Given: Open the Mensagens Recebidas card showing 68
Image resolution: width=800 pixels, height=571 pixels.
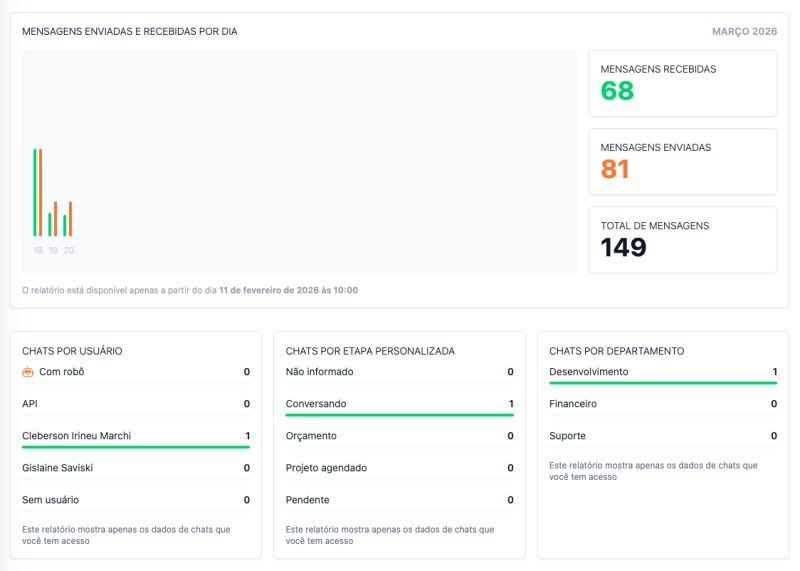Looking at the screenshot, I should pos(682,84).
